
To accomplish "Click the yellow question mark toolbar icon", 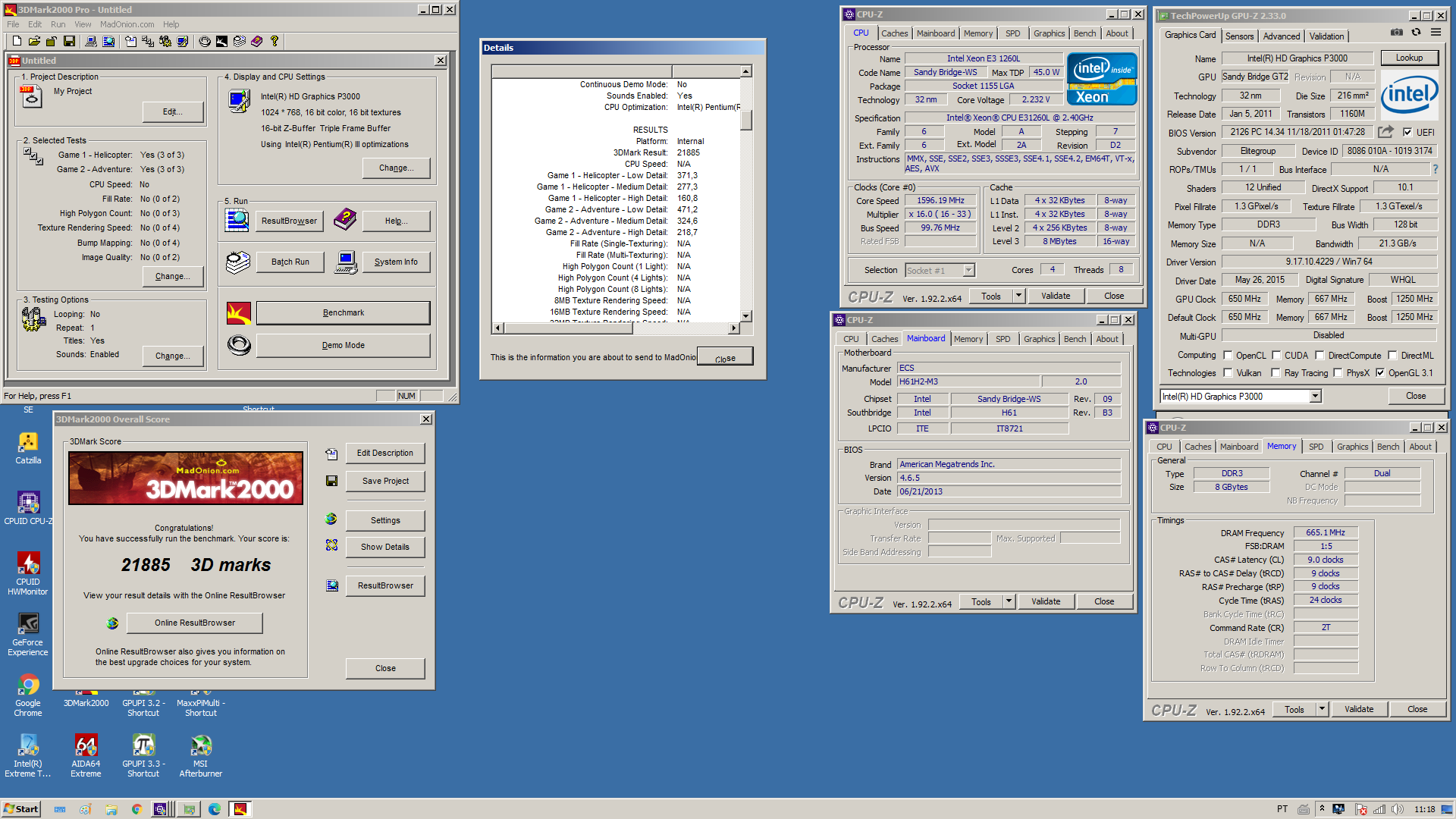I will tap(274, 42).
